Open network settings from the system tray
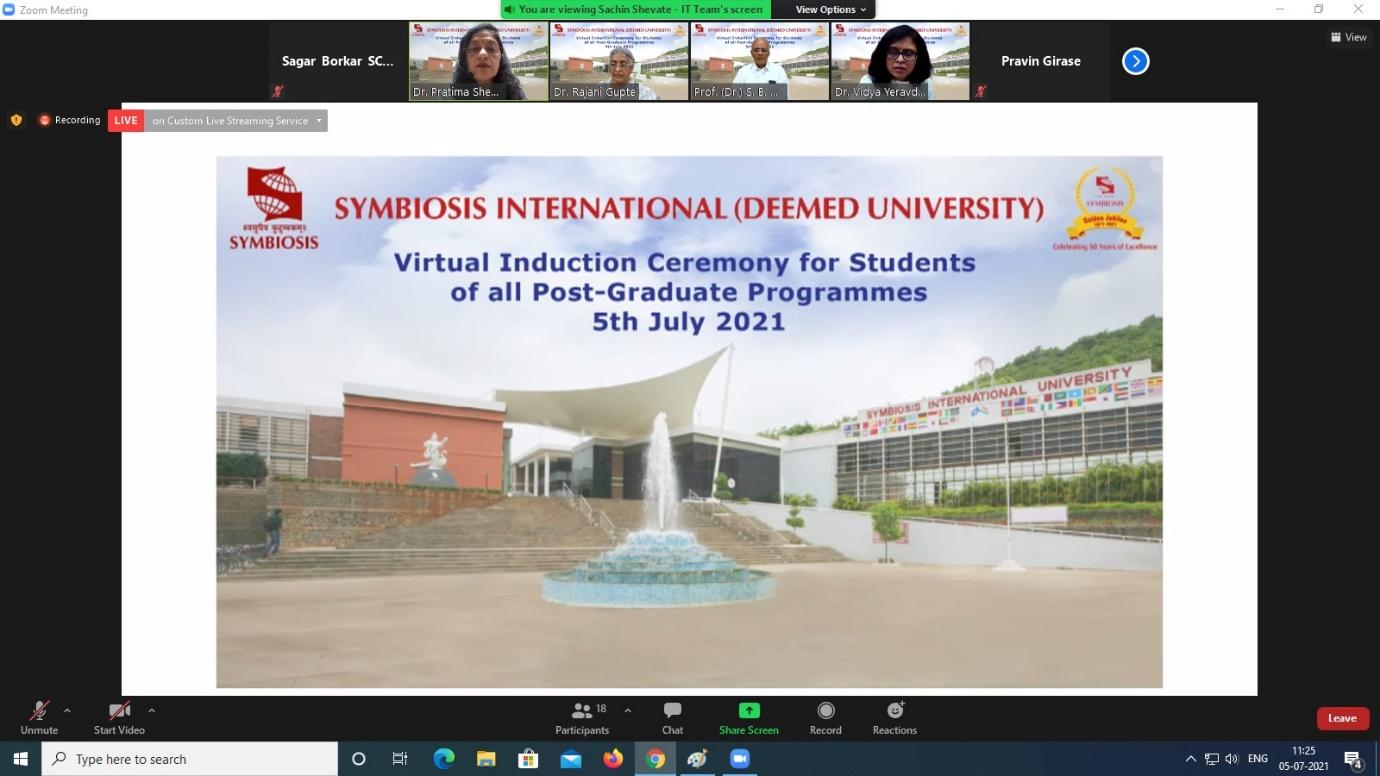The image size is (1380, 776). click(1211, 759)
